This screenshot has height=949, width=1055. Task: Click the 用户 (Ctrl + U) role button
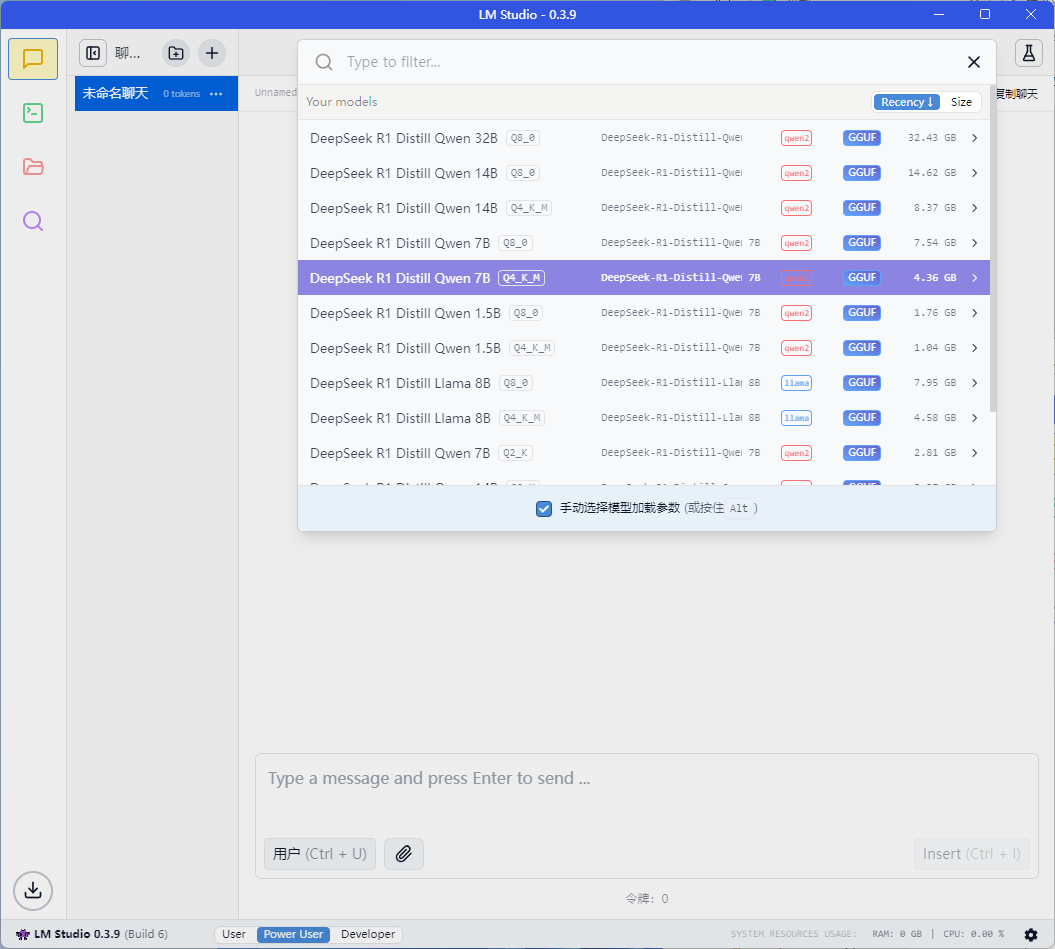[x=320, y=853]
